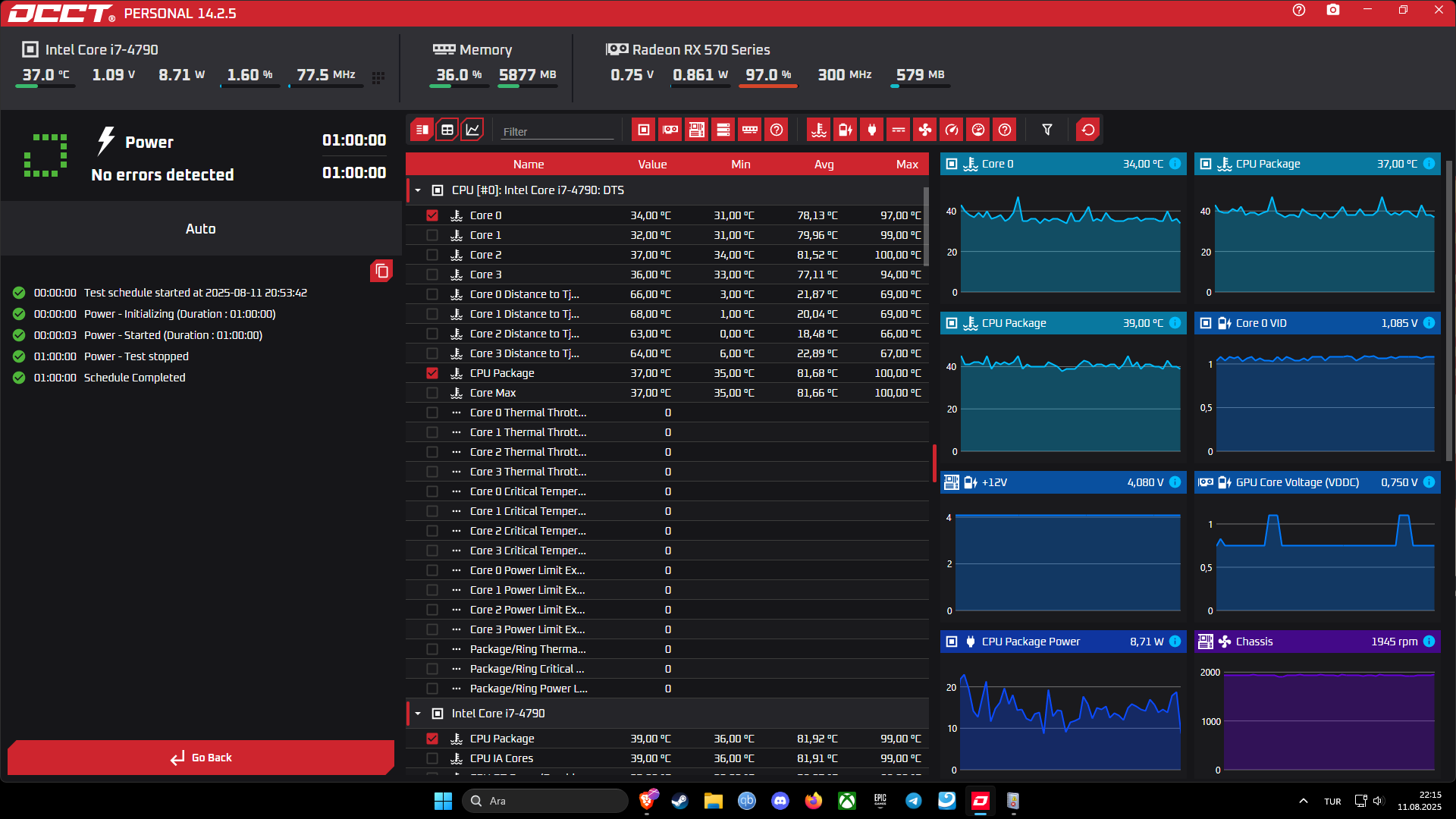Viewport: 1456px width, 819px height.
Task: Collapse the Intel Core i7-4790 sensor group
Action: [418, 714]
